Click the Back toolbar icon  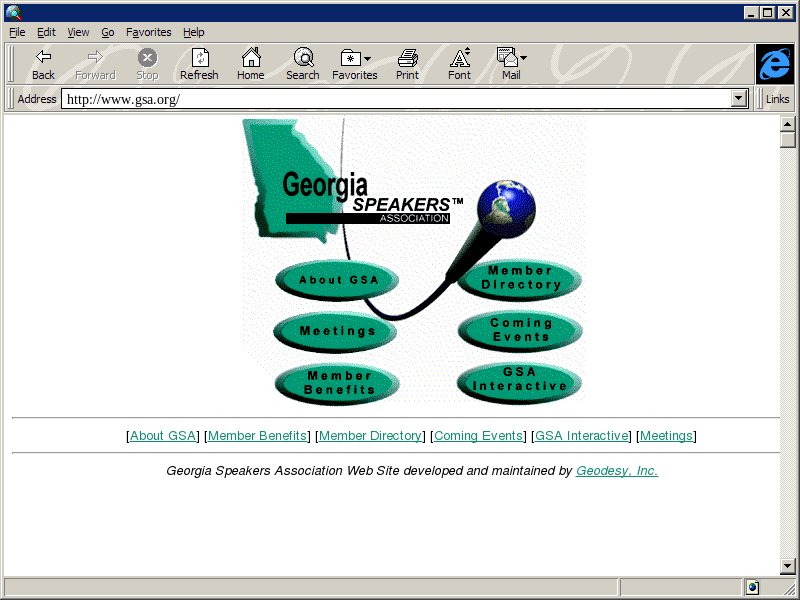(43, 64)
